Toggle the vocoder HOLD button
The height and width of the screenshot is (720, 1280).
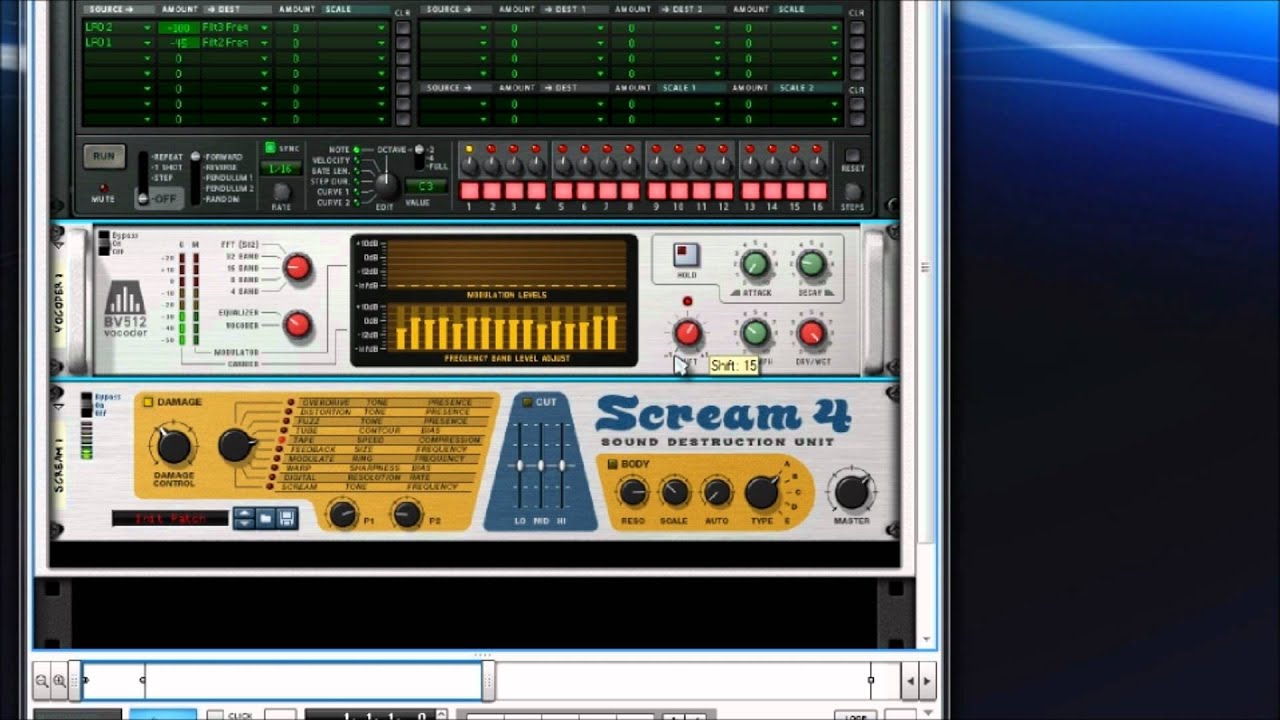(686, 254)
